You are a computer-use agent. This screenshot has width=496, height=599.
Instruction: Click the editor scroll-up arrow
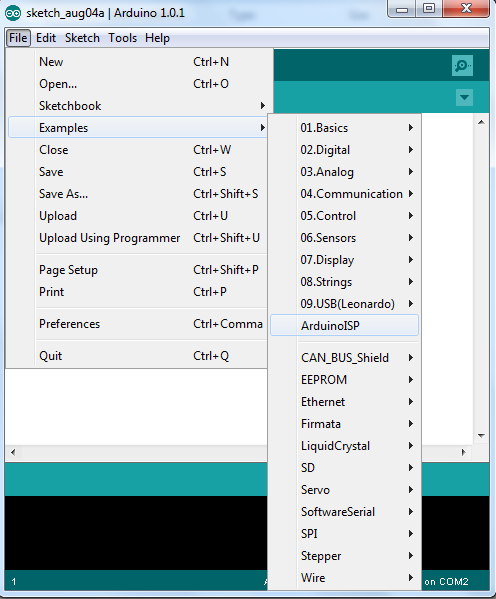(481, 122)
